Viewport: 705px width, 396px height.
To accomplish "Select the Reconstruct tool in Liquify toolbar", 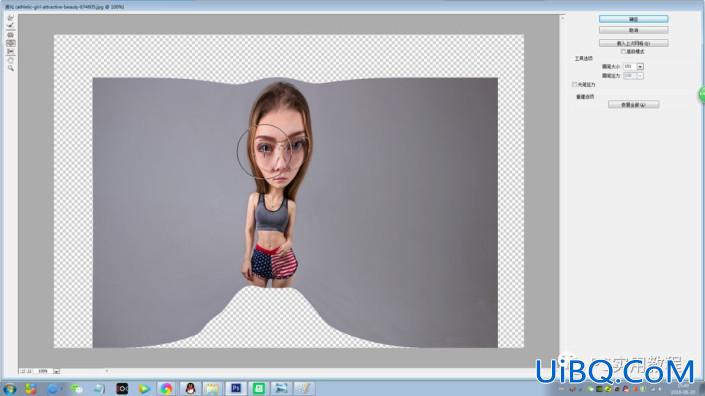I will tap(10, 26).
